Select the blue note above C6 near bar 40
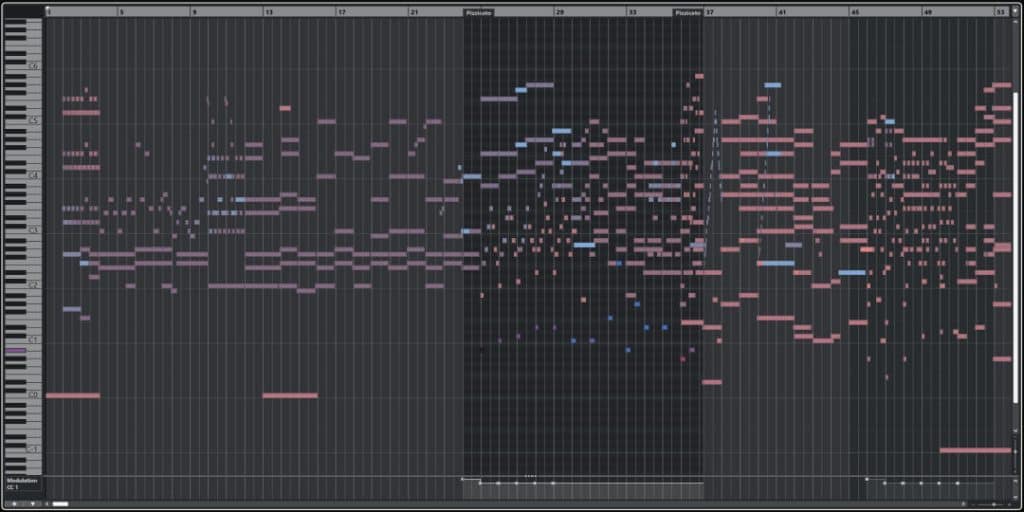This screenshot has height=512, width=1024. click(772, 86)
